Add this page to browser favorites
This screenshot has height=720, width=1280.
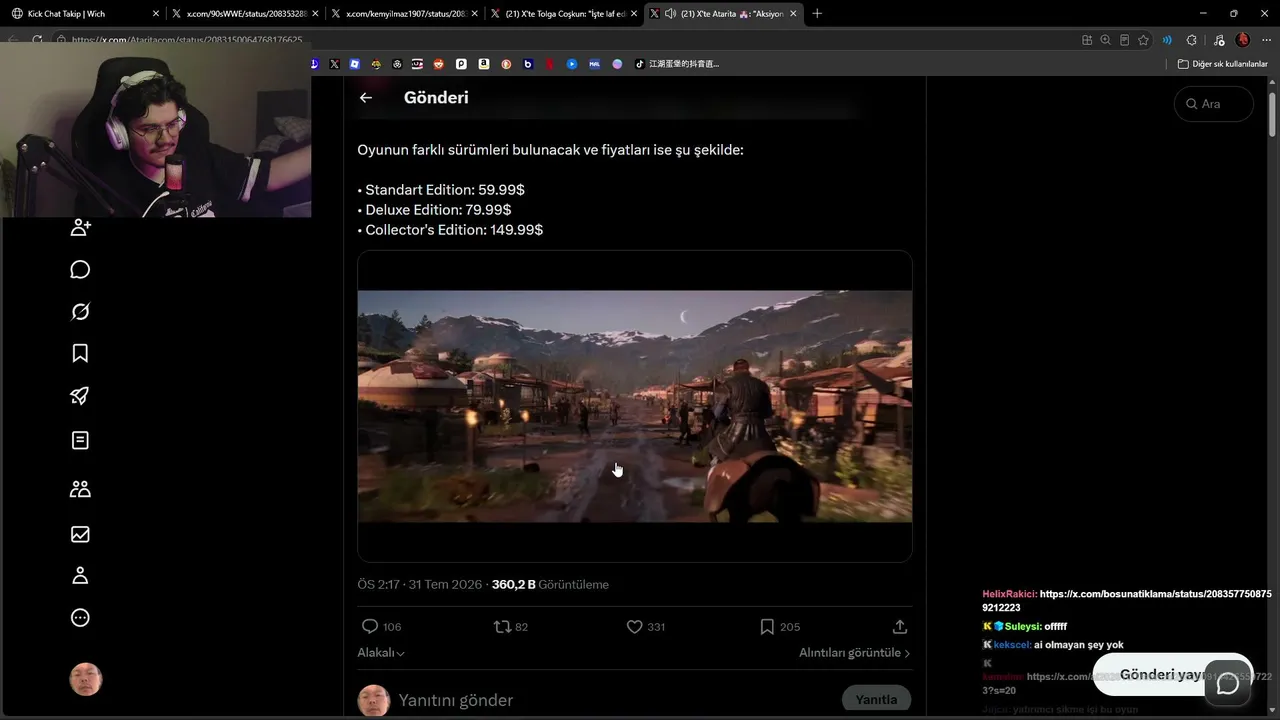(1143, 40)
